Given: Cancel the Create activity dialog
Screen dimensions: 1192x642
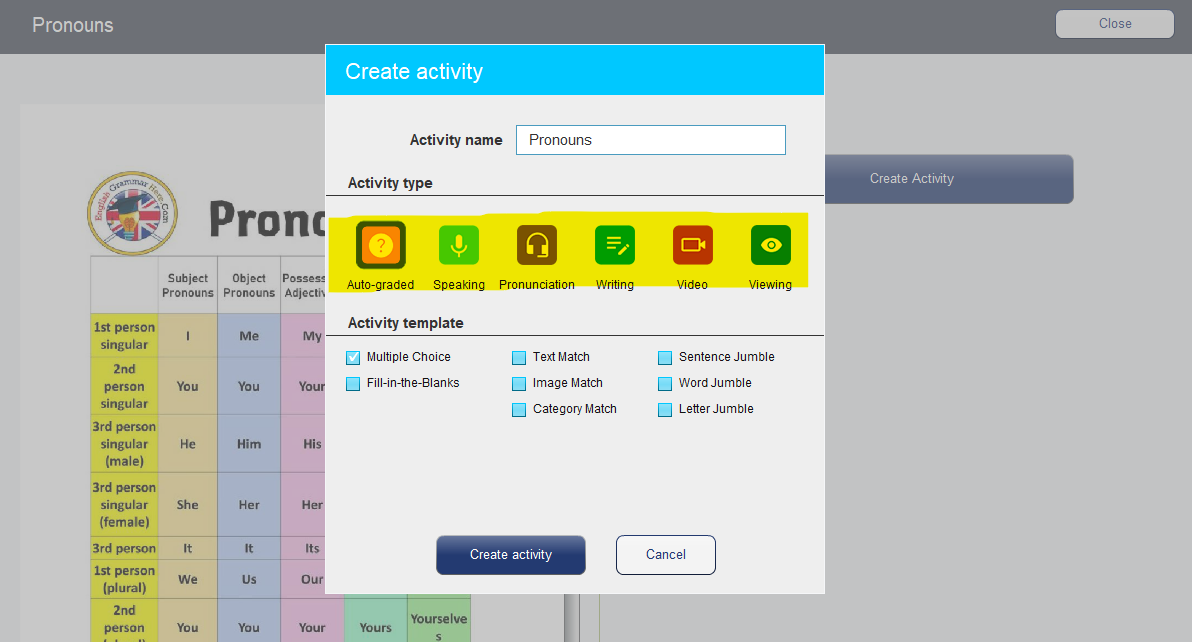Looking at the screenshot, I should coord(666,555).
